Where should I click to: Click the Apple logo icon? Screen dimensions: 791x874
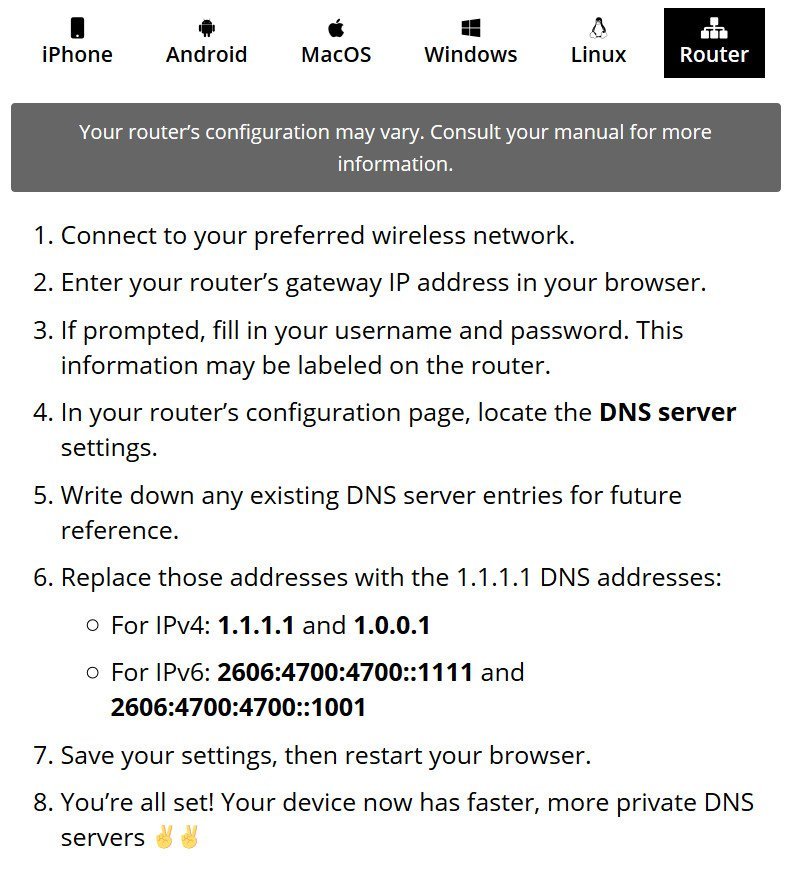336,27
